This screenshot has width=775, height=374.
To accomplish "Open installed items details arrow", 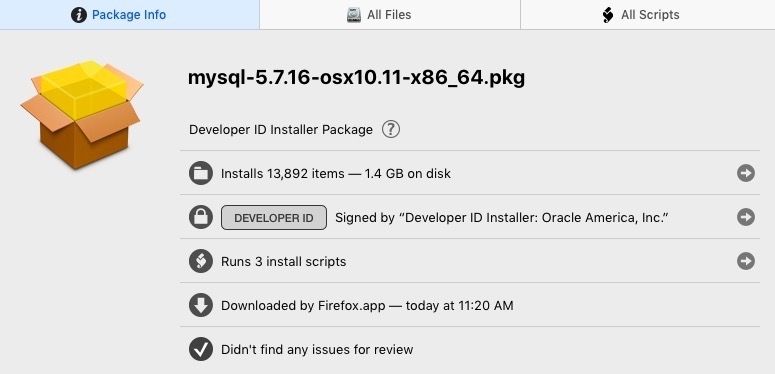I will 746,173.
